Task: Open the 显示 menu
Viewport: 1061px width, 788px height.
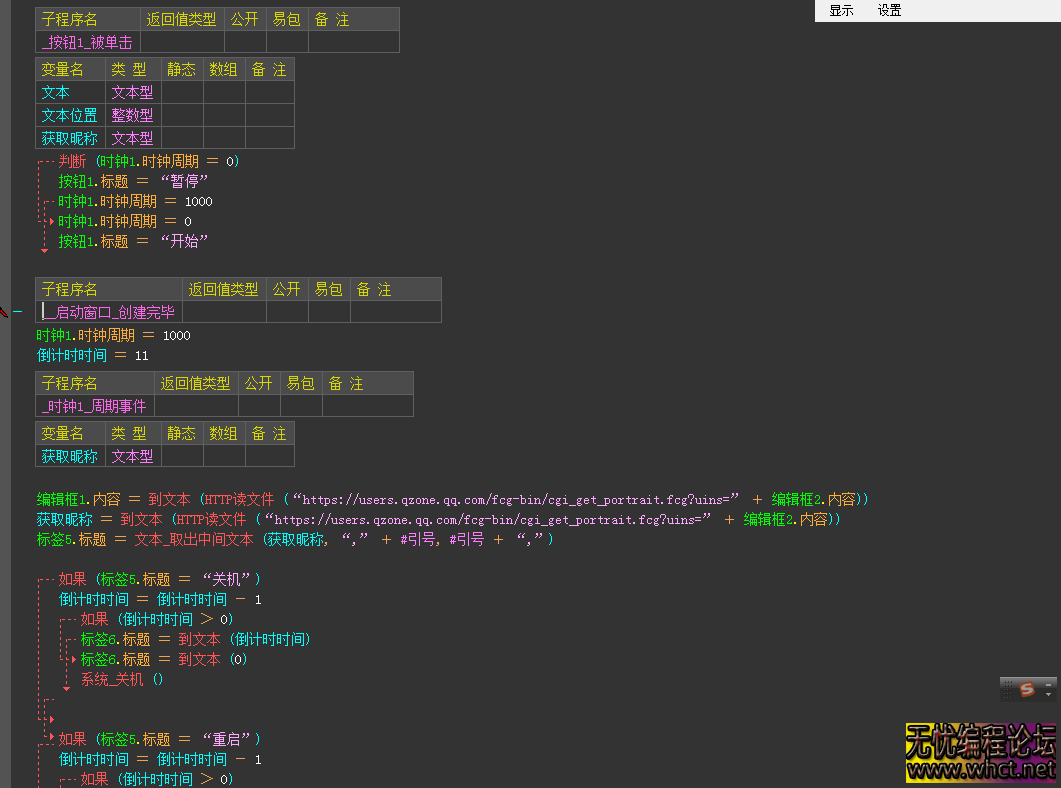Action: pyautogui.click(x=841, y=11)
